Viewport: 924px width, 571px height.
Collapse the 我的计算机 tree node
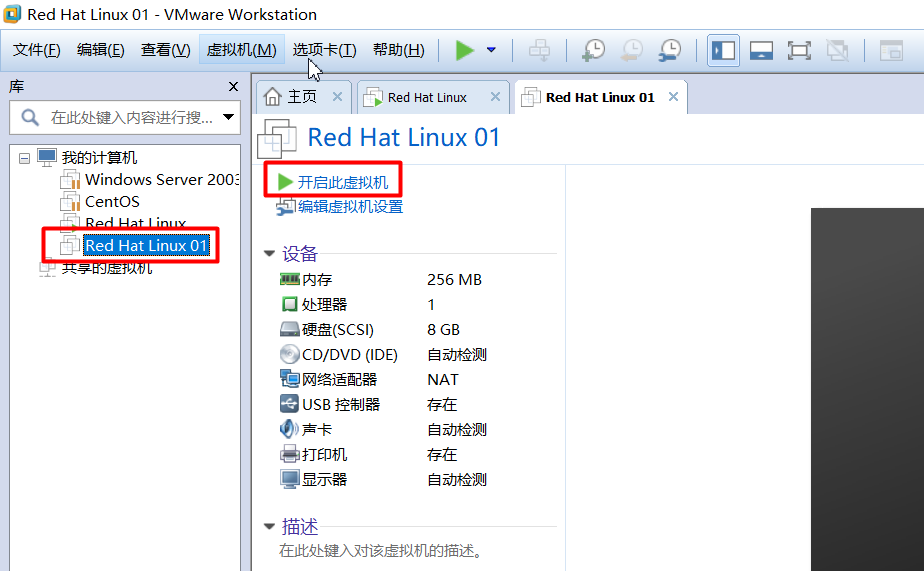pos(24,158)
